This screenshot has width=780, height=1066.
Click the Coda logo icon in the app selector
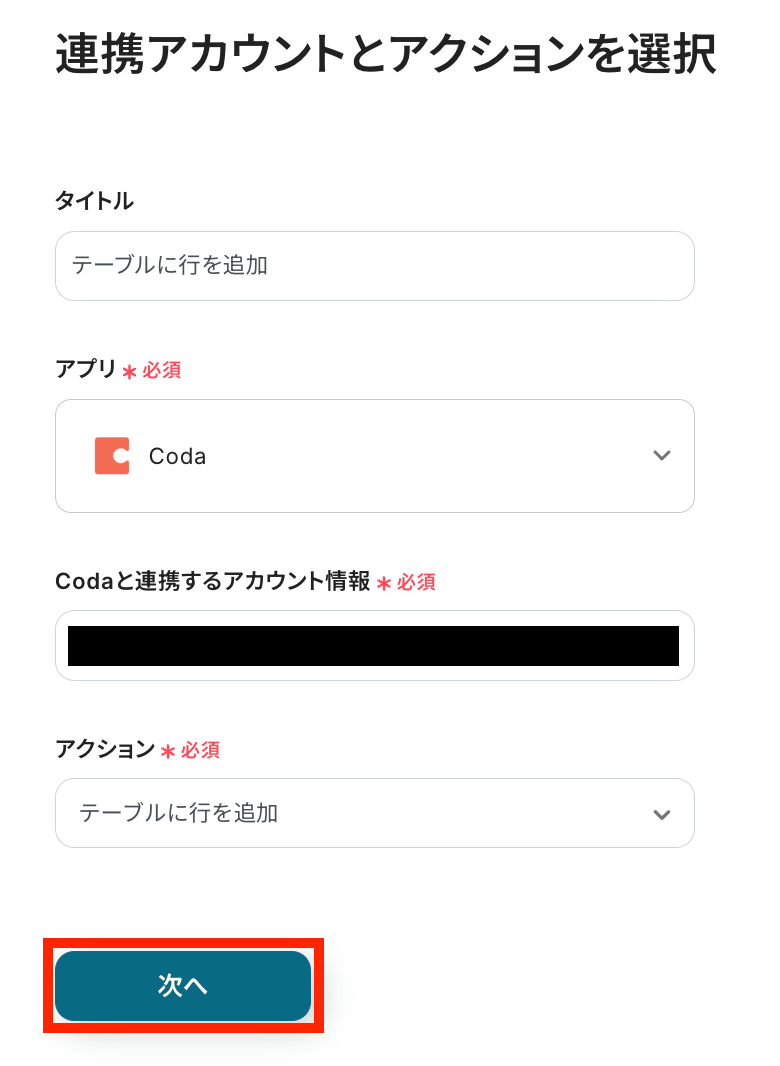tap(112, 456)
